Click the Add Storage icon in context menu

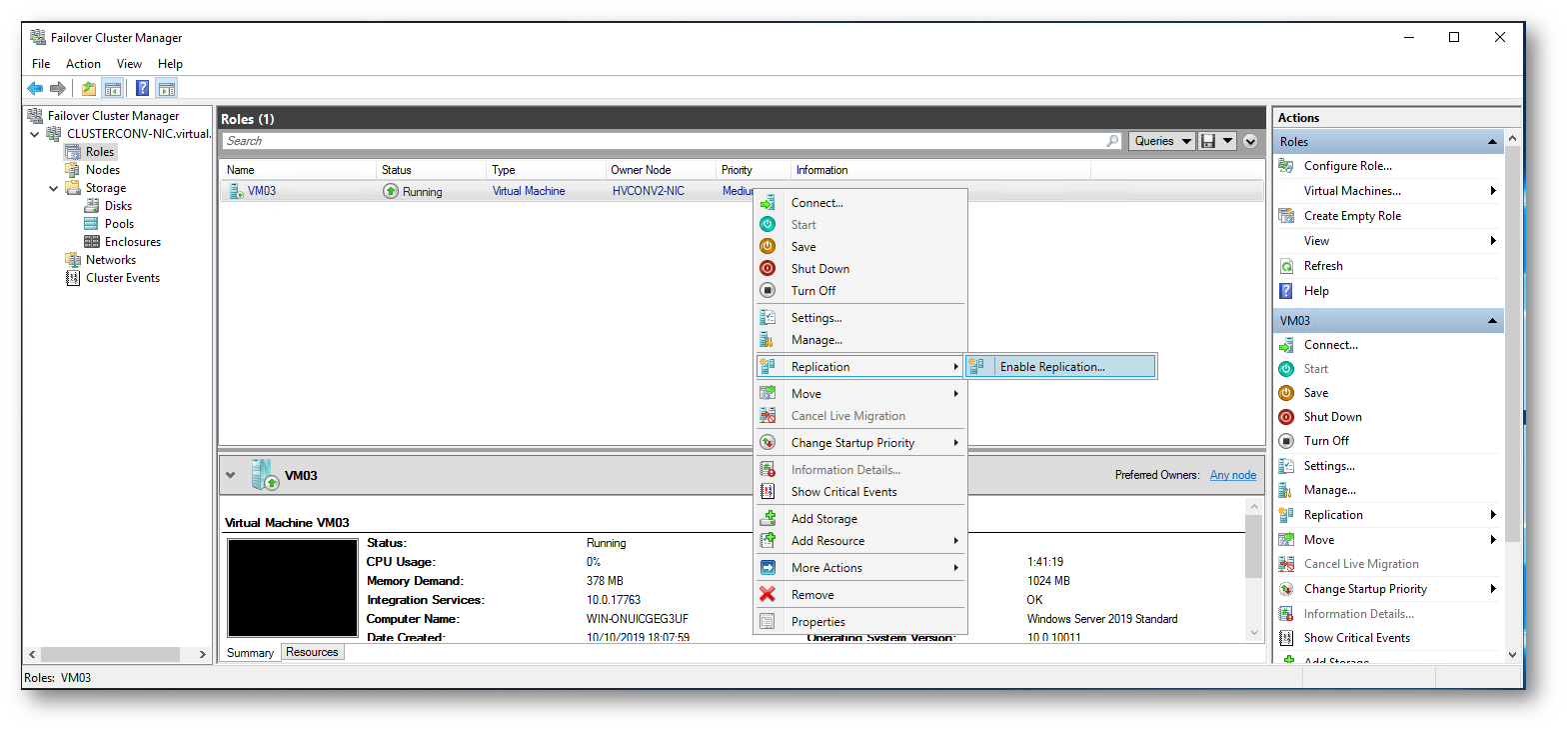[768, 518]
